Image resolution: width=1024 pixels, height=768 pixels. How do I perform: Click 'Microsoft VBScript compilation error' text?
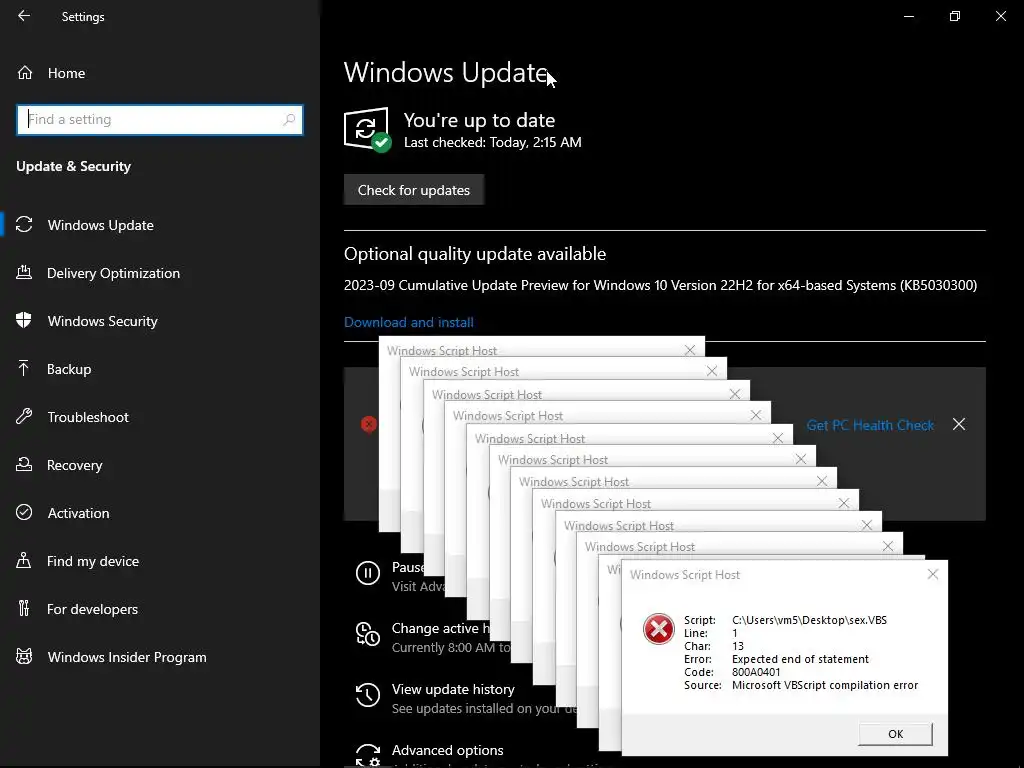pos(825,685)
